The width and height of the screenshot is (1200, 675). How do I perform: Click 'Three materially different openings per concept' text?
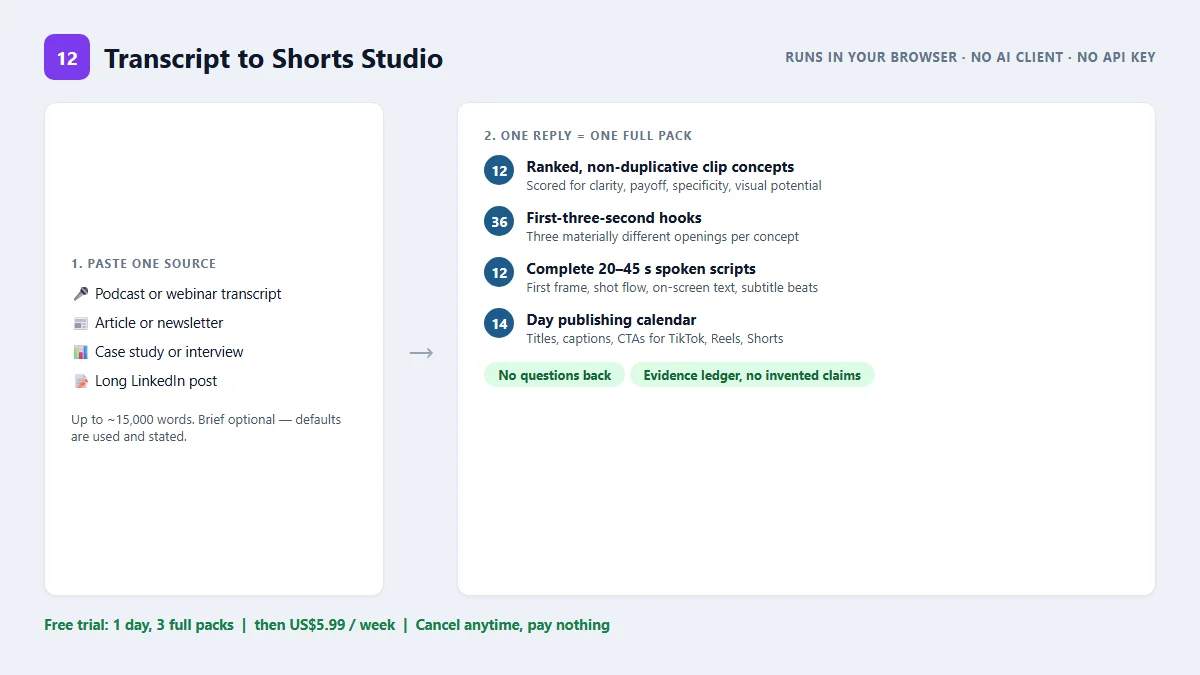[663, 237]
